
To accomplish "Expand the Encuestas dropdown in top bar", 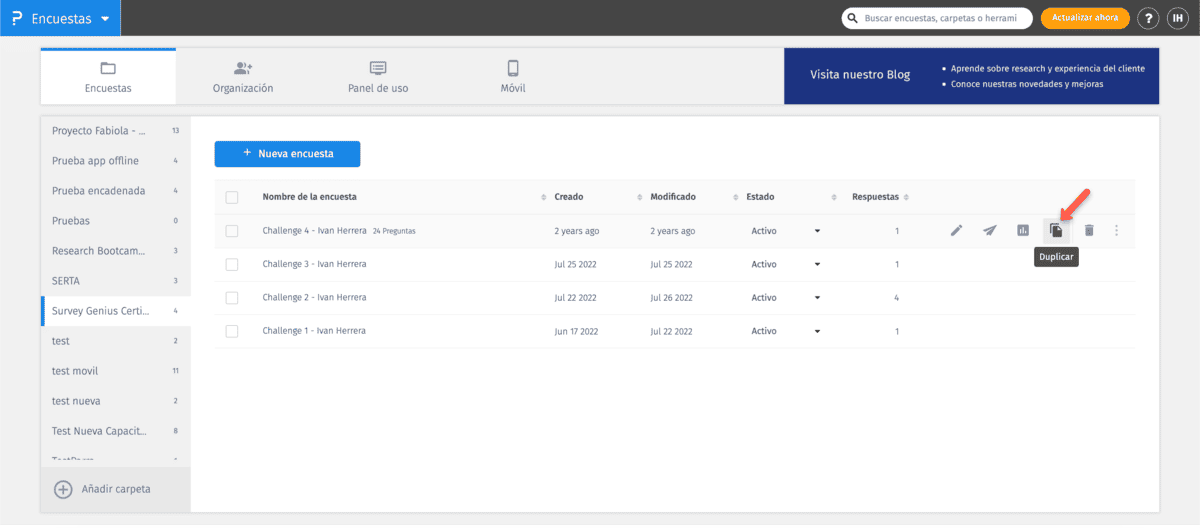I will point(60,18).
